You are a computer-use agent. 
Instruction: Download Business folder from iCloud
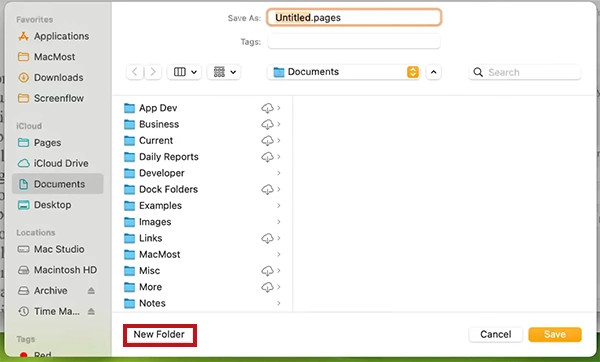[267, 124]
